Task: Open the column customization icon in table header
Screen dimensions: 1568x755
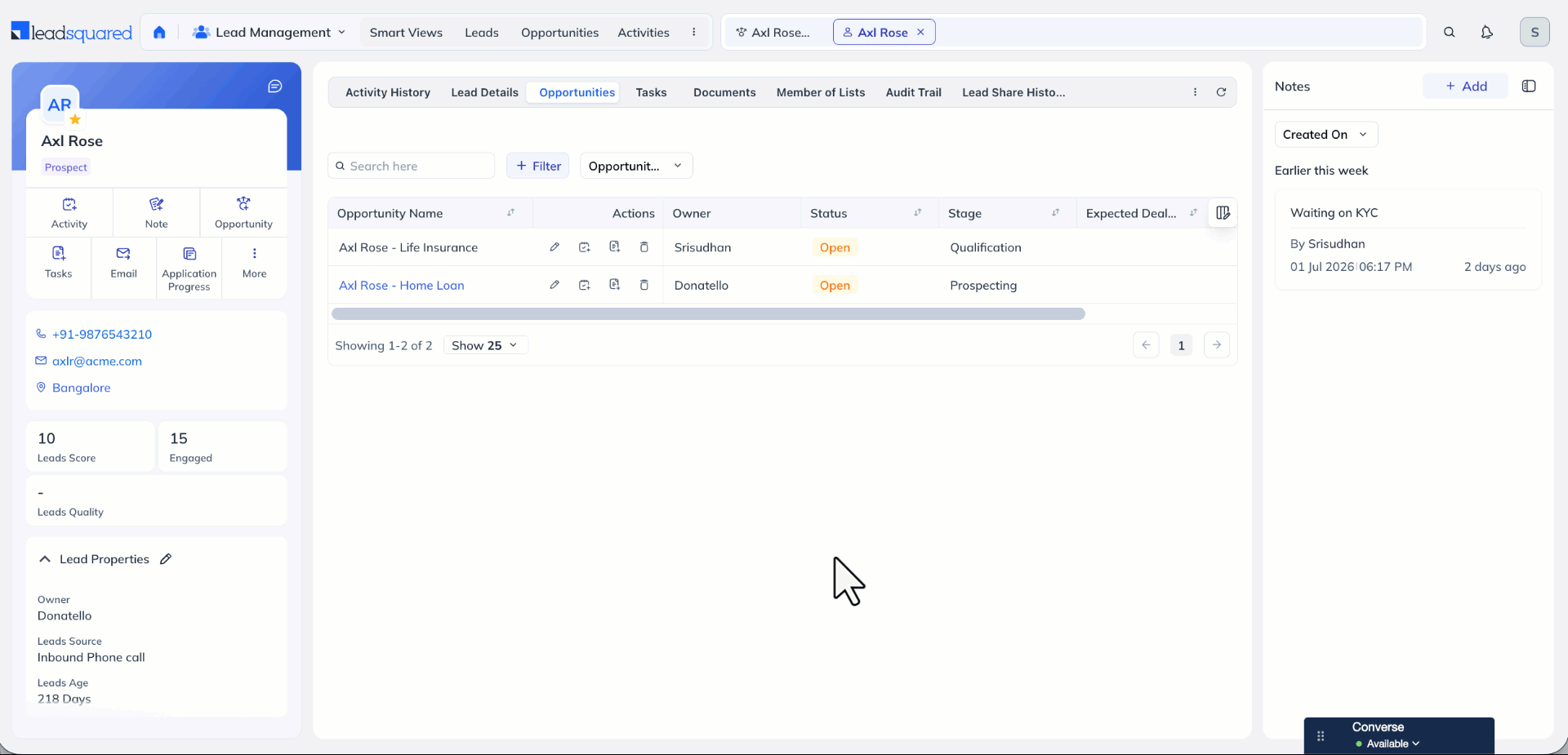Action: click(1223, 213)
